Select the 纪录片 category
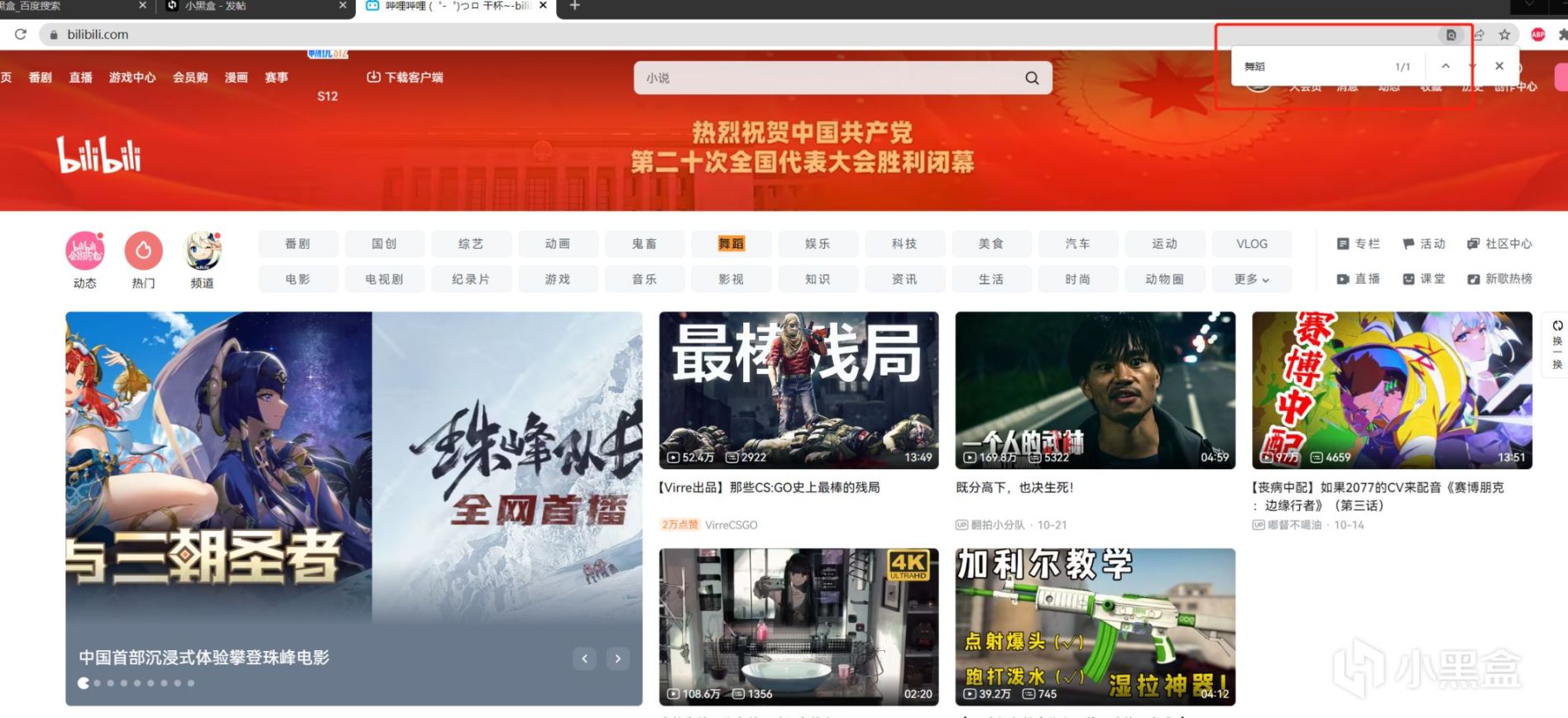Image resolution: width=1568 pixels, height=718 pixels. [x=471, y=280]
